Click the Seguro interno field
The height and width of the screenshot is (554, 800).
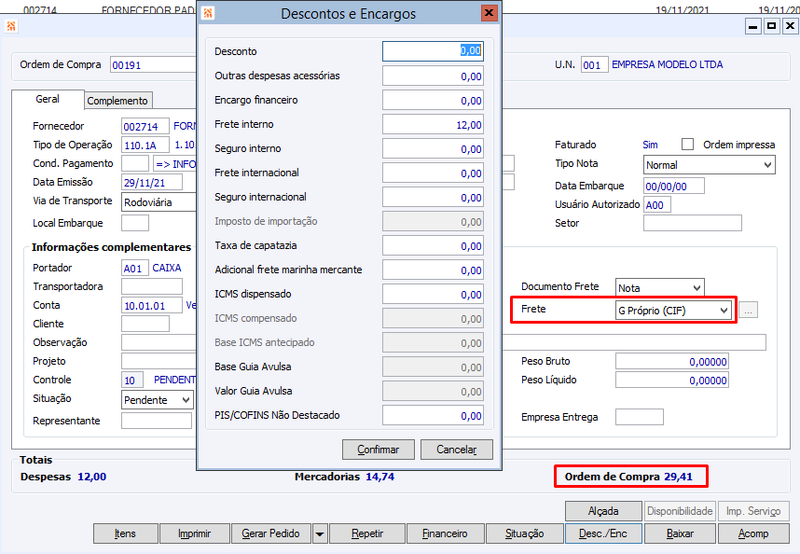[433, 149]
